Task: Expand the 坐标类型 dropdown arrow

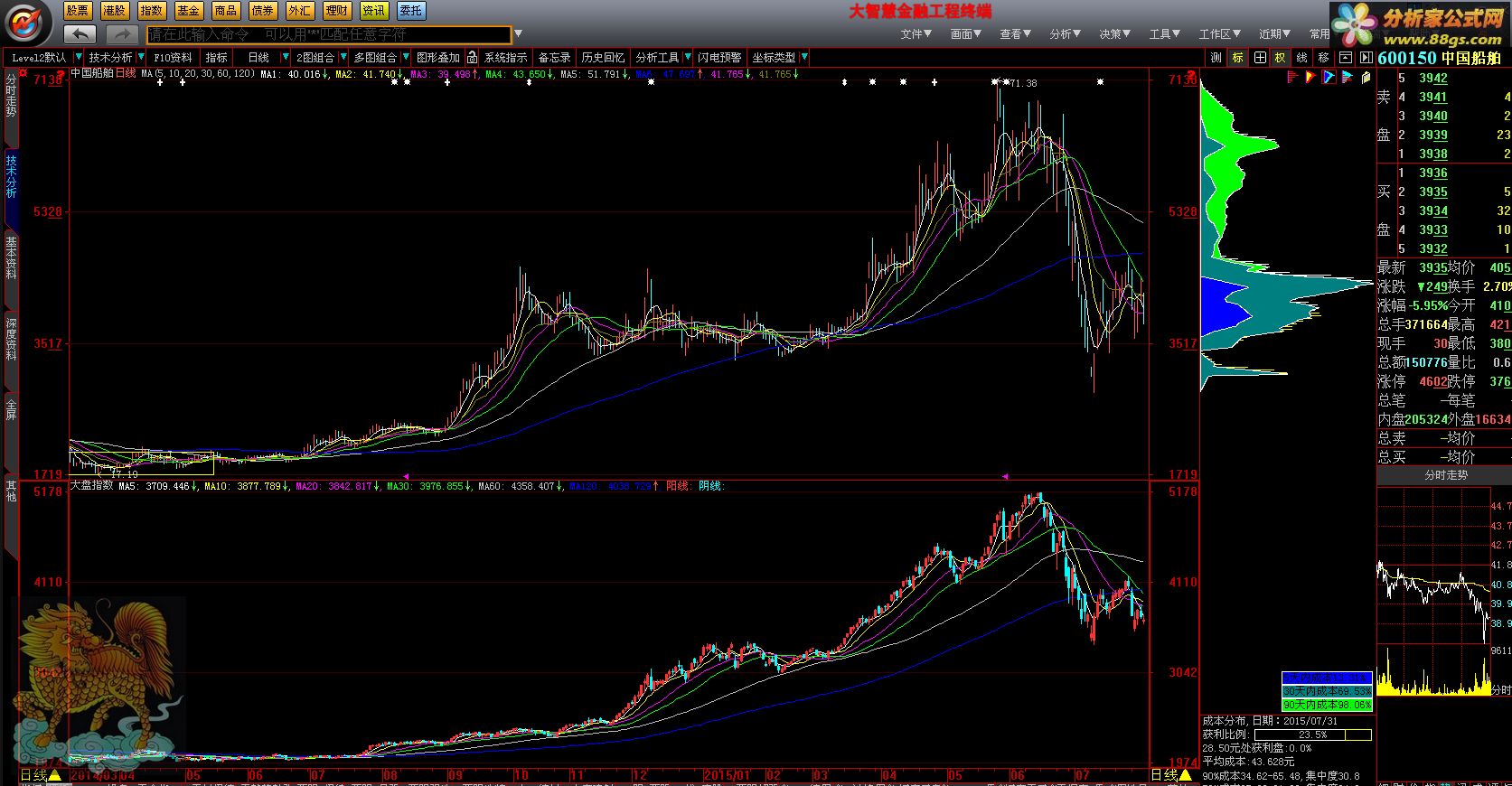Action: (x=804, y=57)
